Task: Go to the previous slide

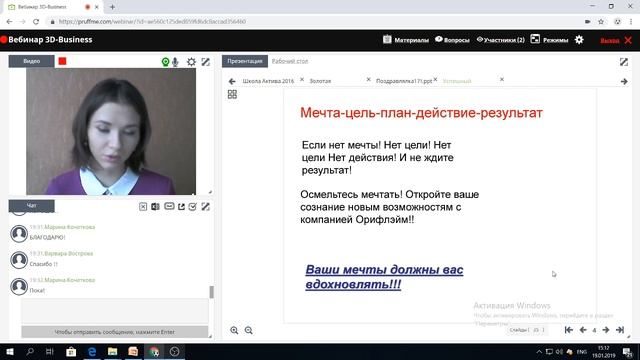Action: point(583,330)
